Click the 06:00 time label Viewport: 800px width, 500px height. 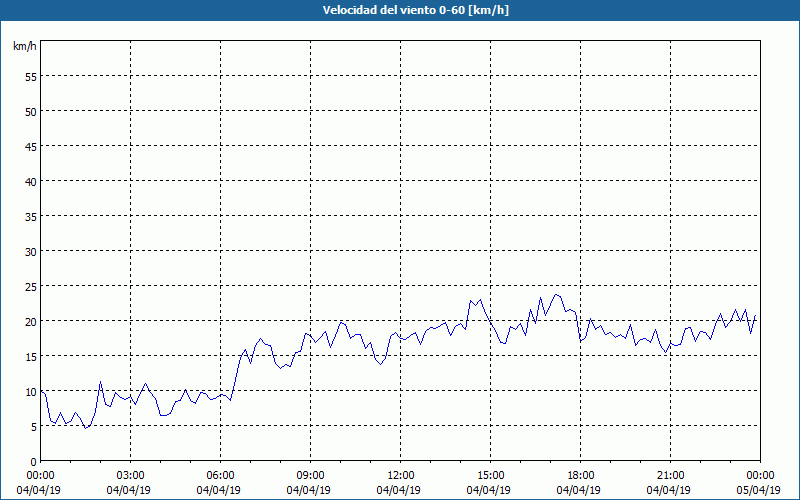[x=220, y=476]
